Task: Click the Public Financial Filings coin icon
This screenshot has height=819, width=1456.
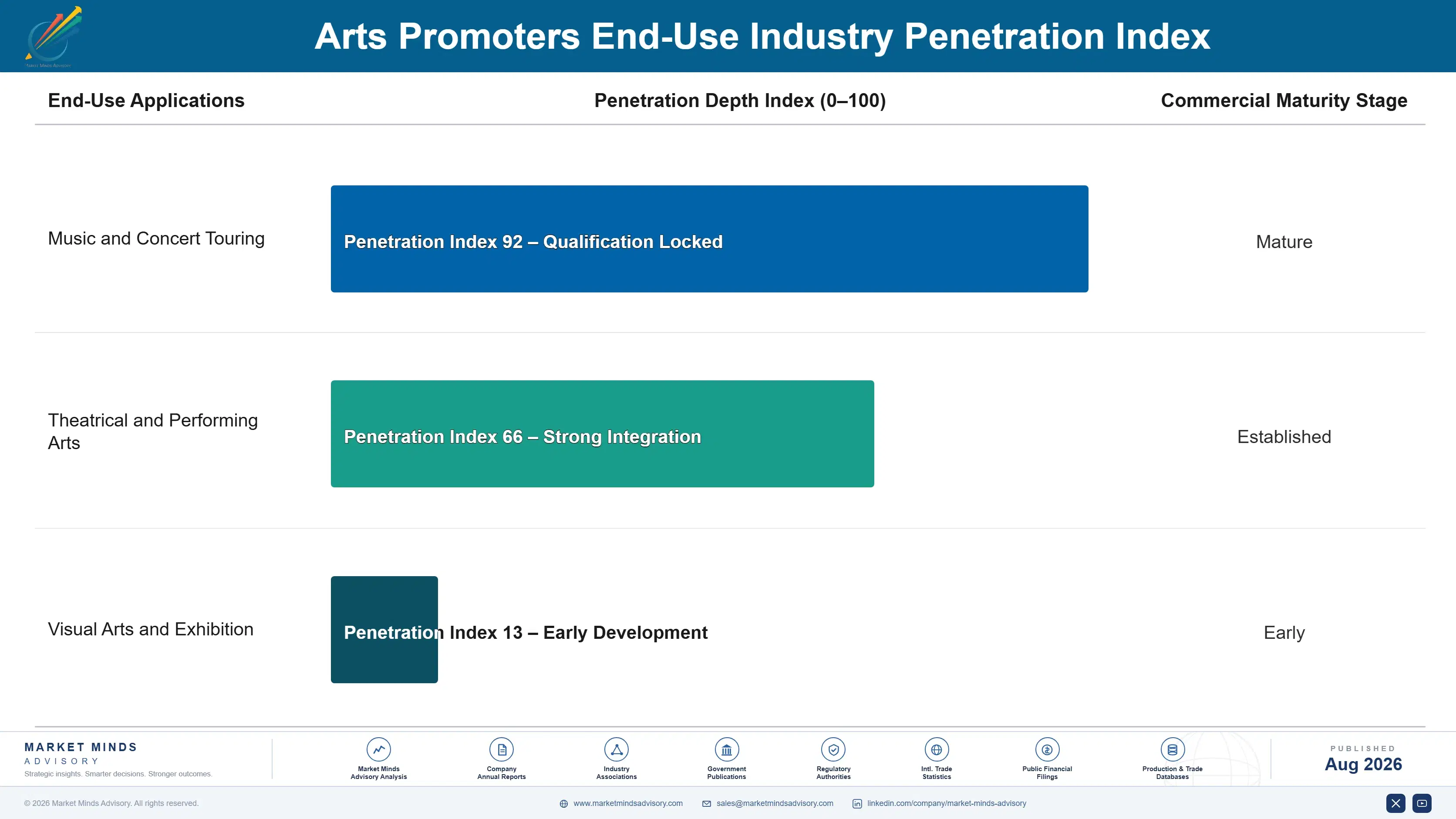Action: (x=1047, y=749)
